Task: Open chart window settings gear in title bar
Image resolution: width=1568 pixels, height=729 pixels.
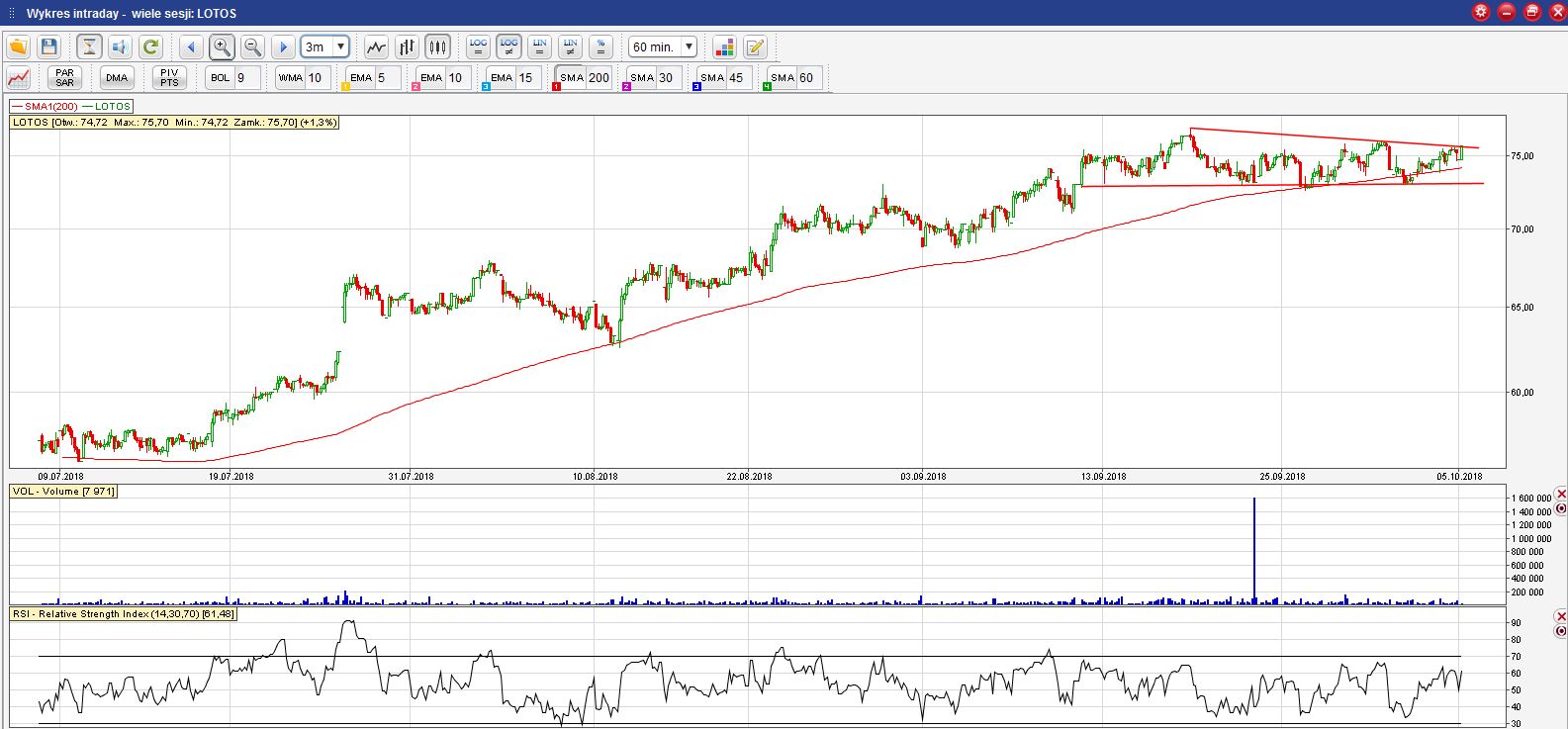Action: pos(1481,12)
